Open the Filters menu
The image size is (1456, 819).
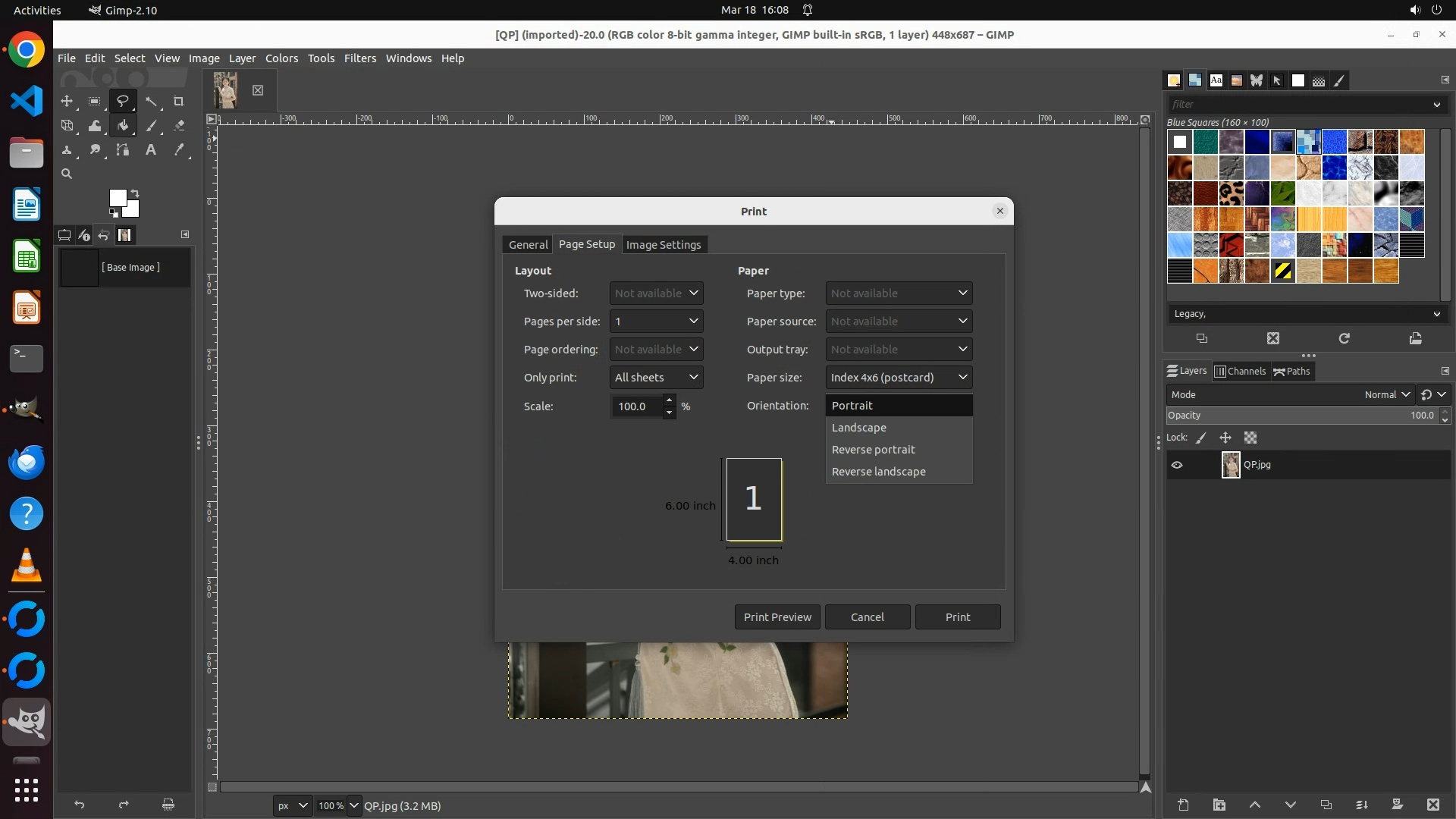tap(359, 58)
